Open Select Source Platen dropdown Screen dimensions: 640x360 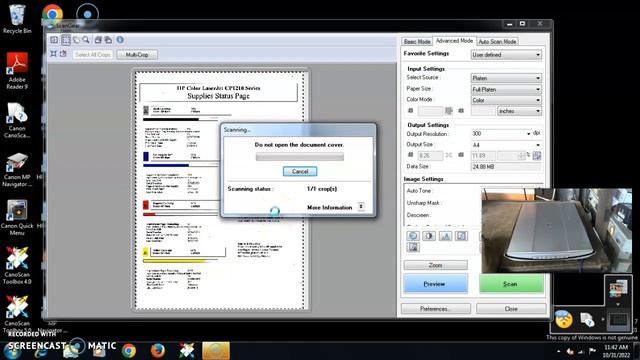pos(506,78)
